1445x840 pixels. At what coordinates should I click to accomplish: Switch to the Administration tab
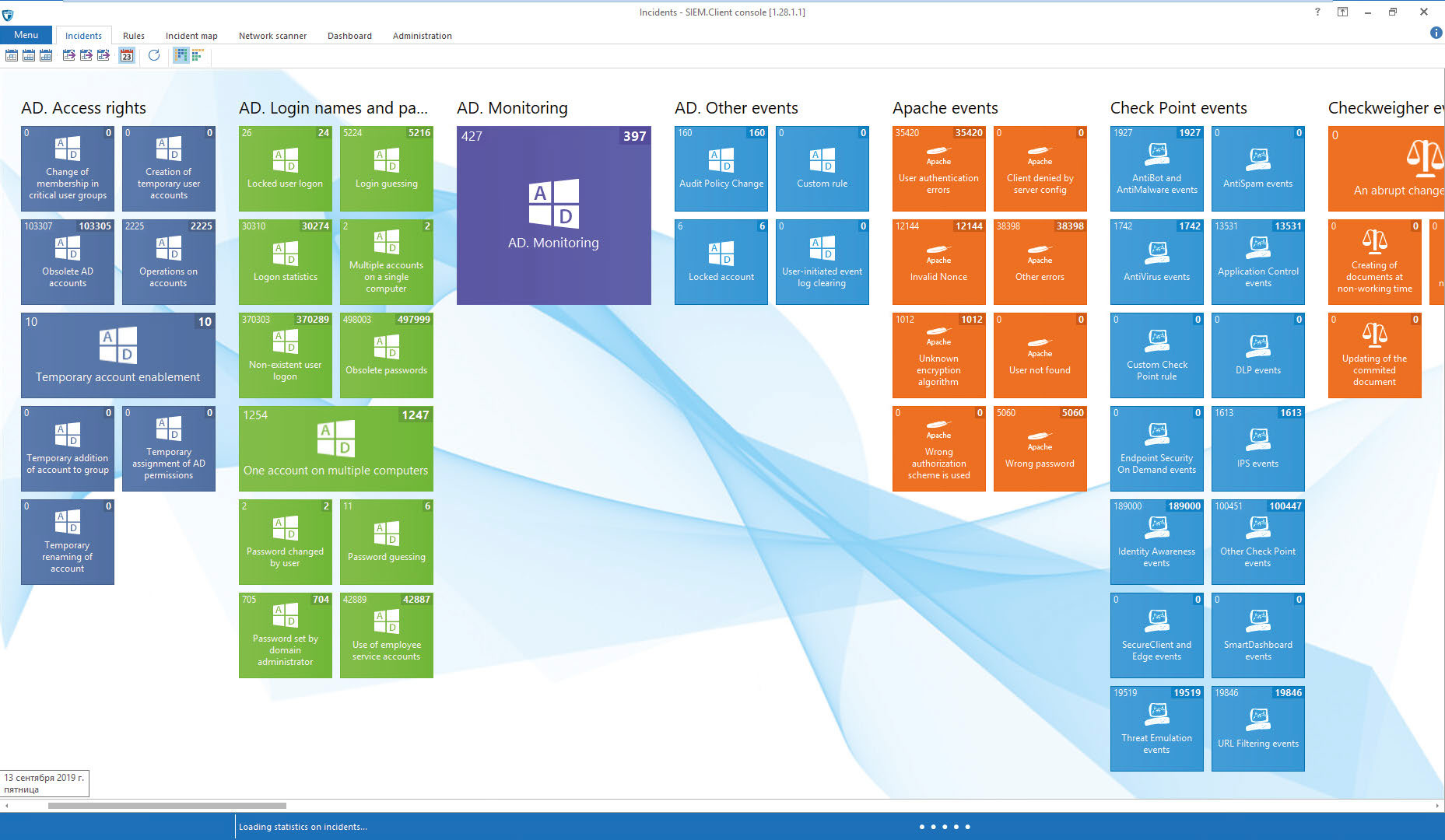tap(422, 36)
